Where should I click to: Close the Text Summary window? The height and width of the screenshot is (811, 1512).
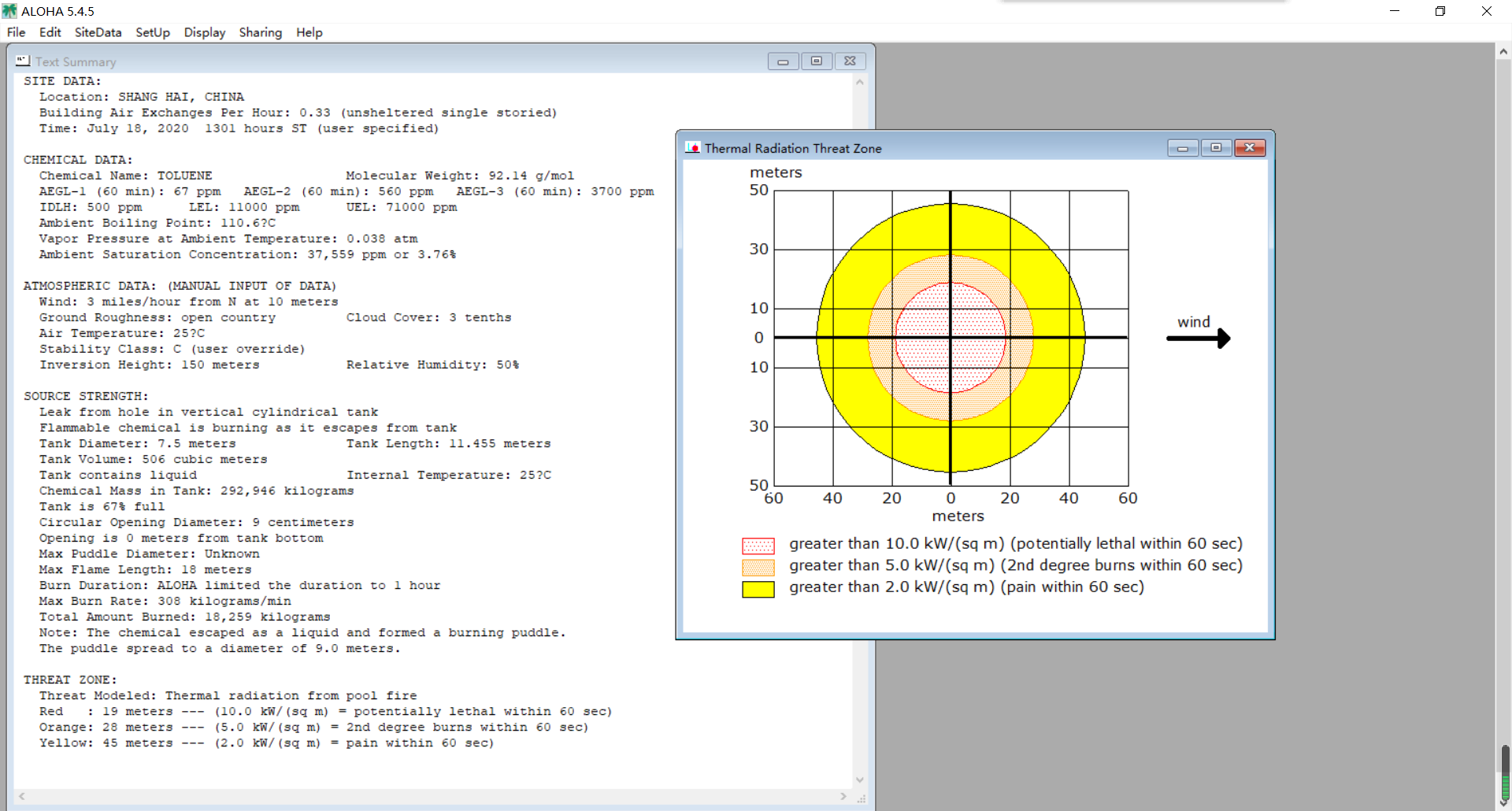click(850, 61)
